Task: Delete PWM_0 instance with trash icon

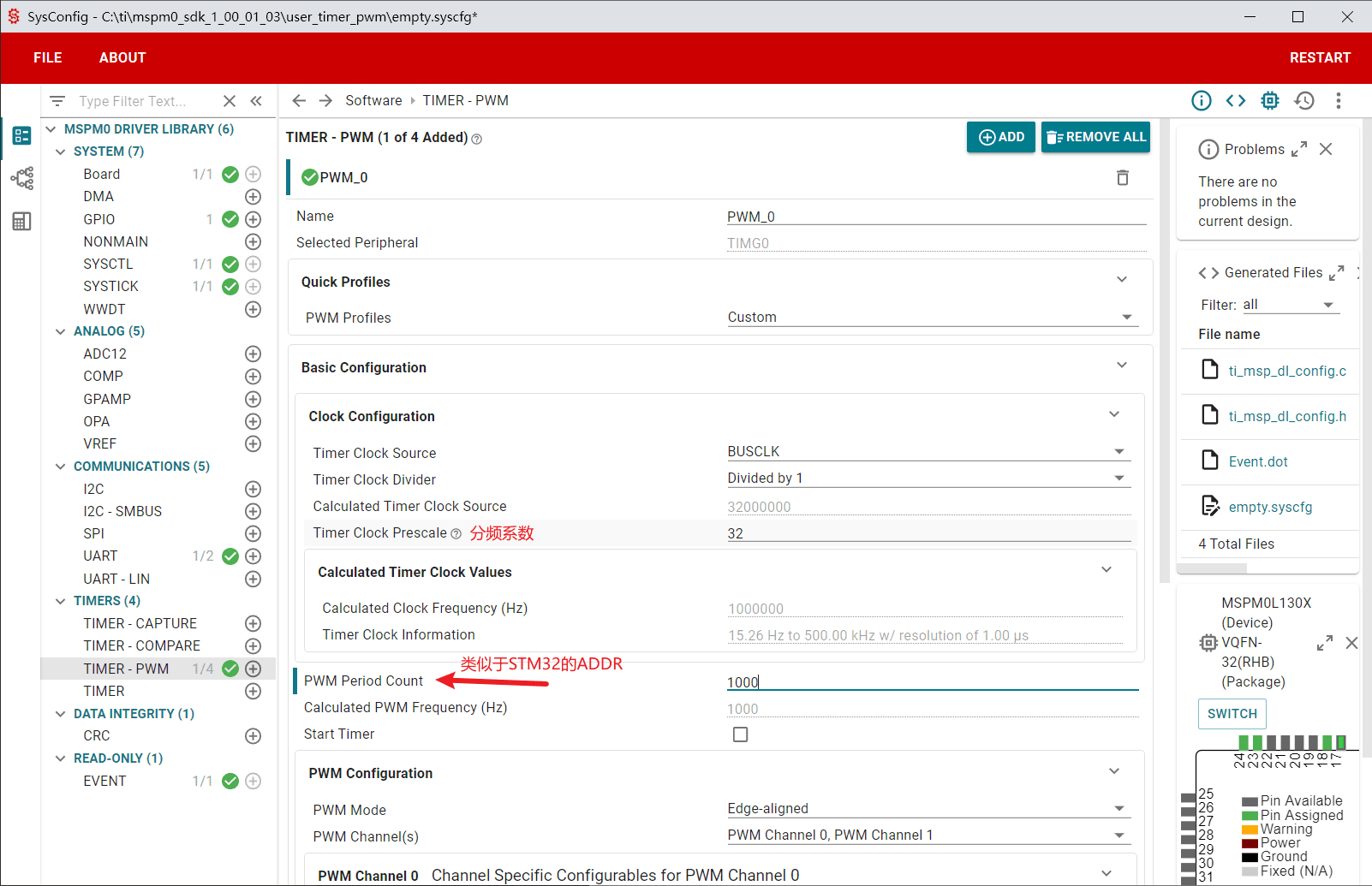Action: coord(1122,178)
